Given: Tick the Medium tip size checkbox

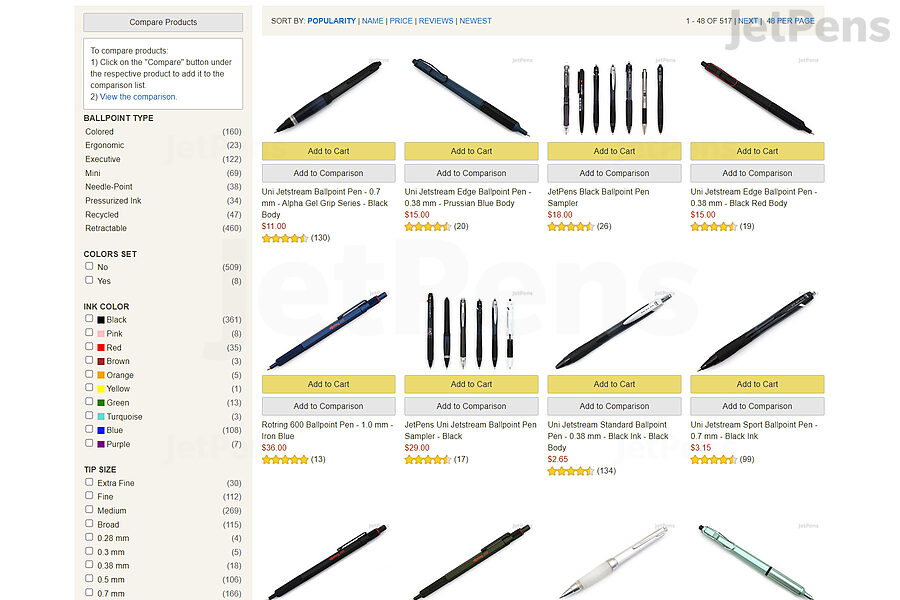Looking at the screenshot, I should tap(89, 509).
